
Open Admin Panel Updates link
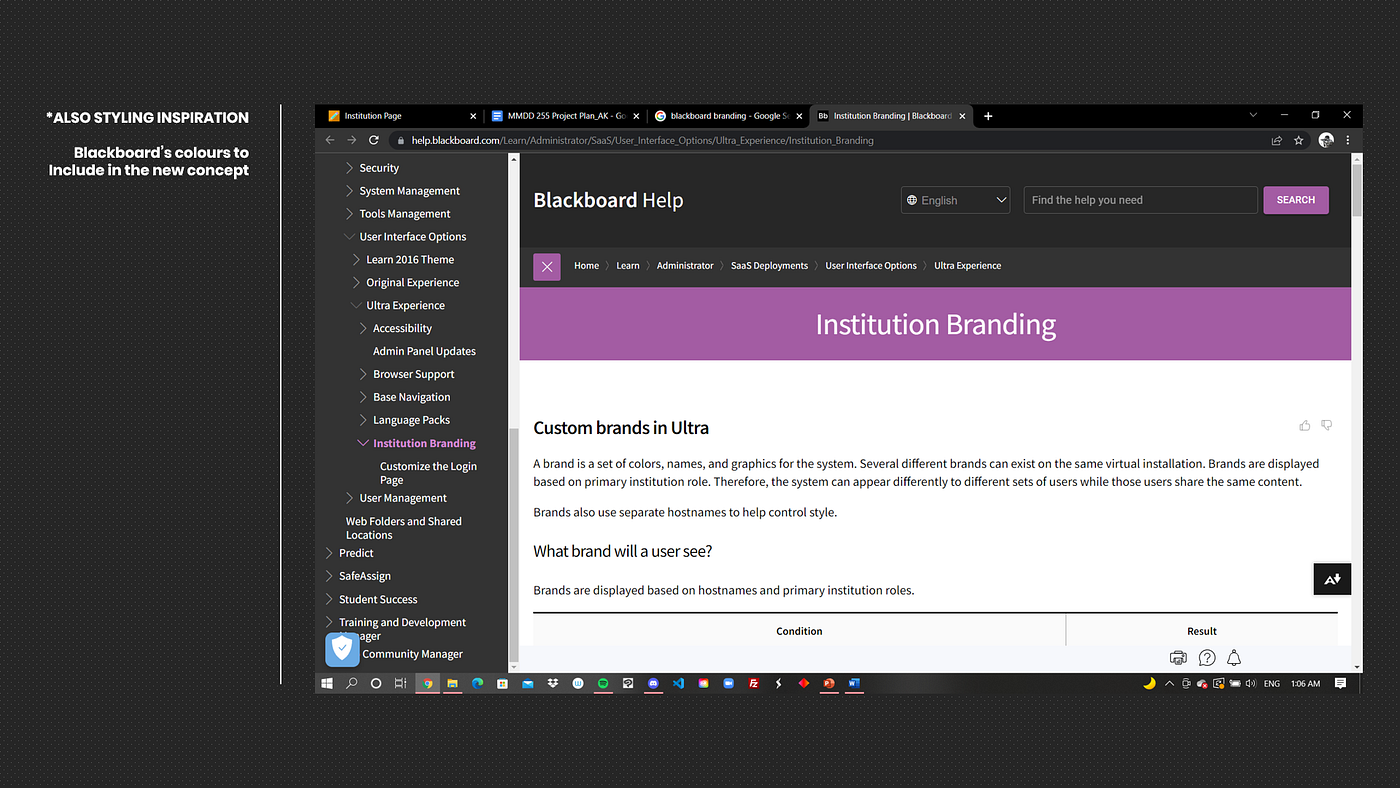point(424,352)
